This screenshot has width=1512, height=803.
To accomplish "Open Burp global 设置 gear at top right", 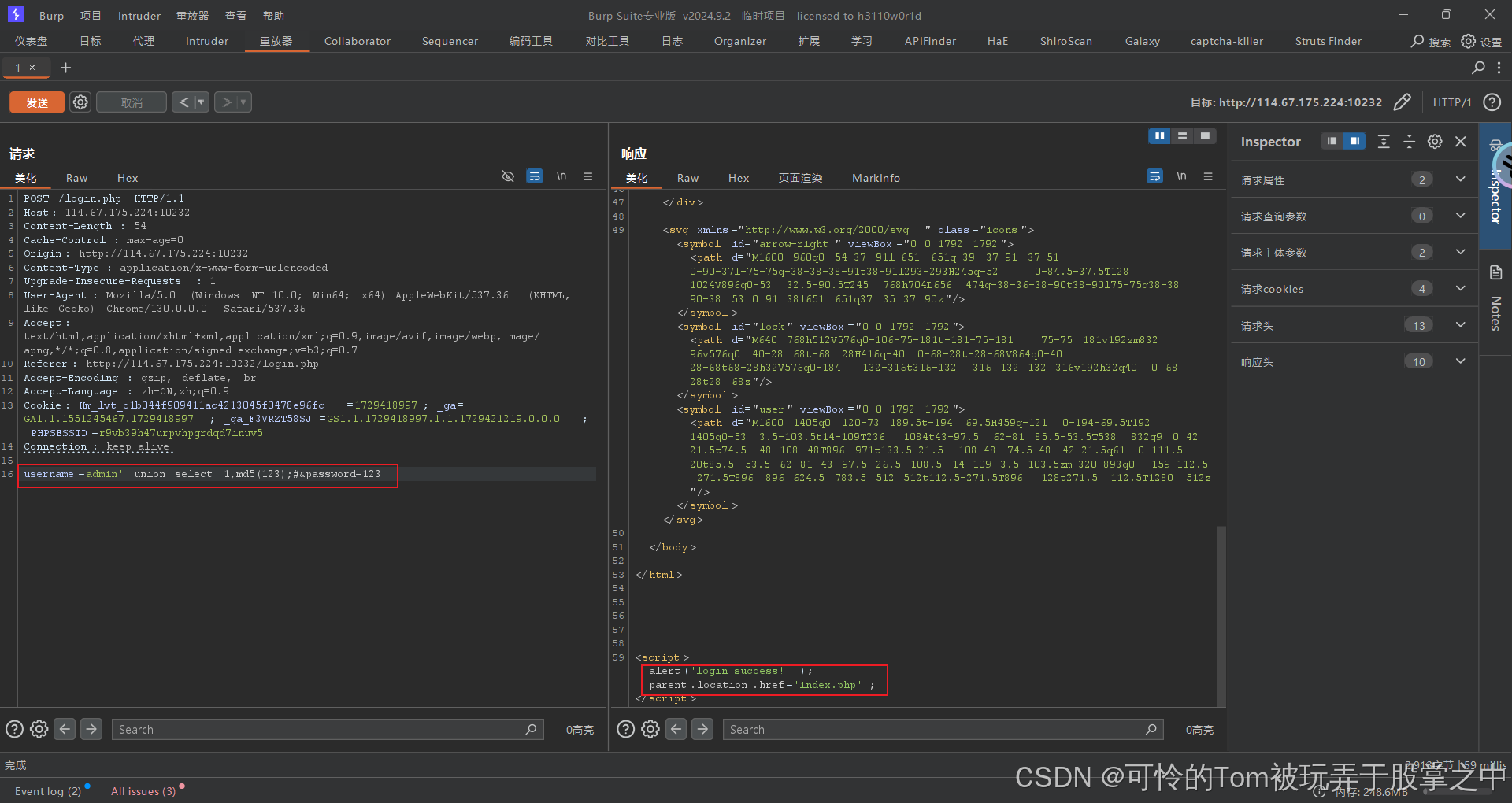I will click(1468, 42).
